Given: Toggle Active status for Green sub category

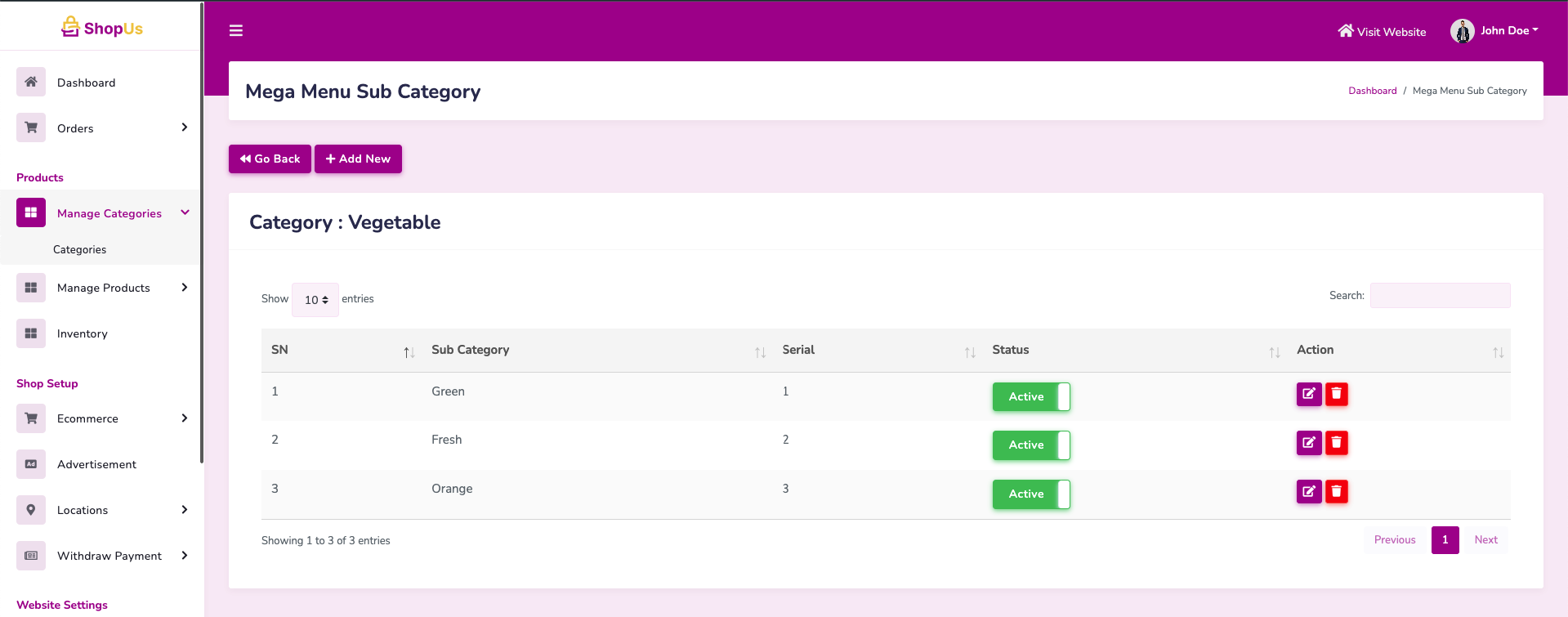Looking at the screenshot, I should 1030,396.
